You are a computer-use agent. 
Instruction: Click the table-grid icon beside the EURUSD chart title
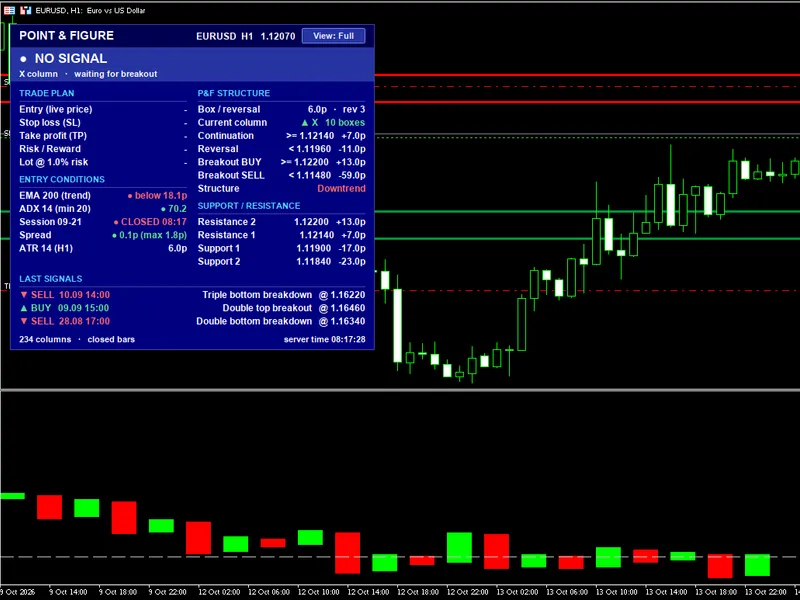click(9, 10)
